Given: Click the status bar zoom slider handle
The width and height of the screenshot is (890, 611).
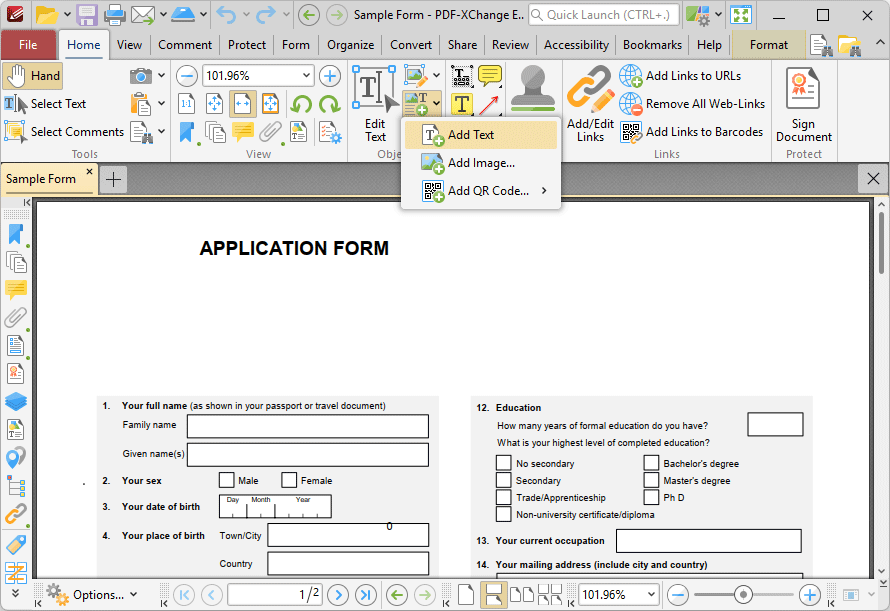Looking at the screenshot, I should click(742, 595).
